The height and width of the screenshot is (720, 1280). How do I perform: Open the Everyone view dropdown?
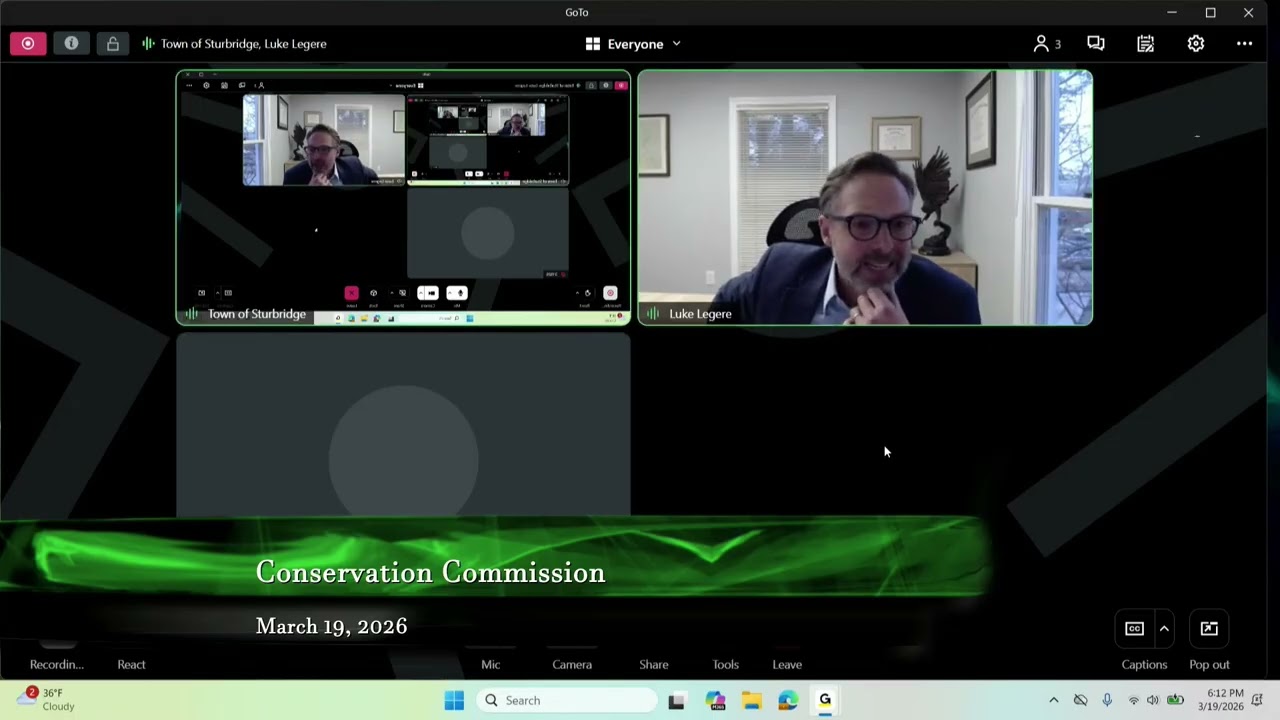tap(633, 44)
